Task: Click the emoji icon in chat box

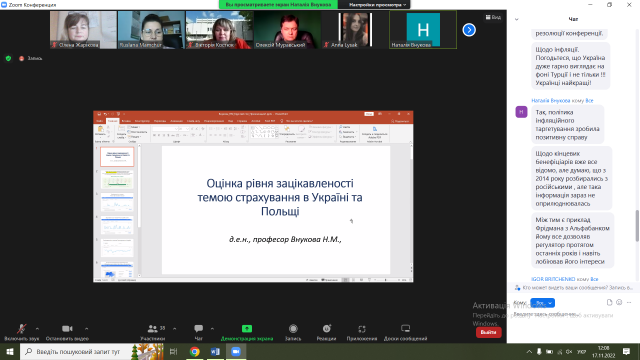Action: (x=619, y=302)
